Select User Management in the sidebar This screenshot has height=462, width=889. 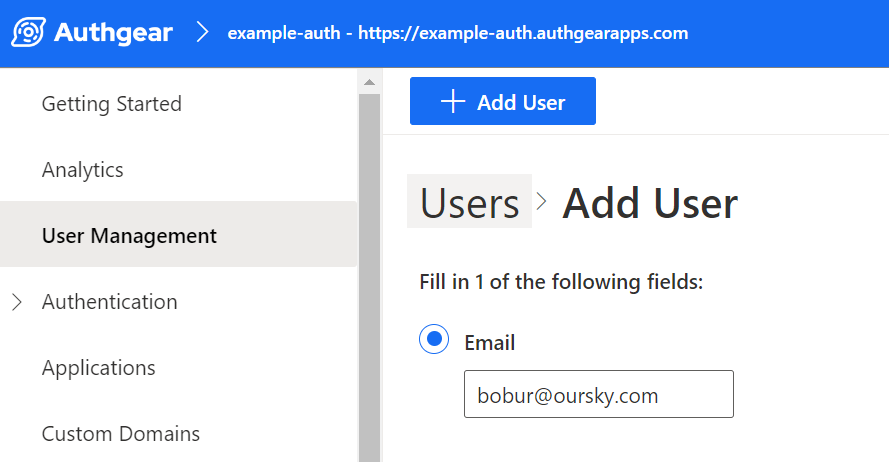click(129, 236)
